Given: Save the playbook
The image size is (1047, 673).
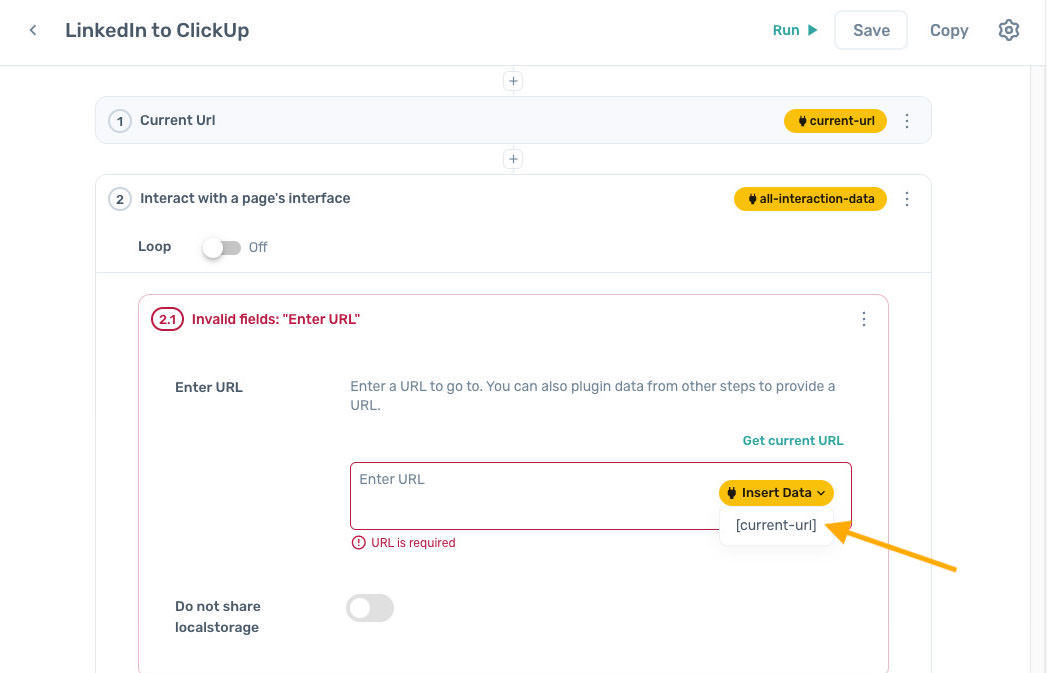Looking at the screenshot, I should [871, 30].
